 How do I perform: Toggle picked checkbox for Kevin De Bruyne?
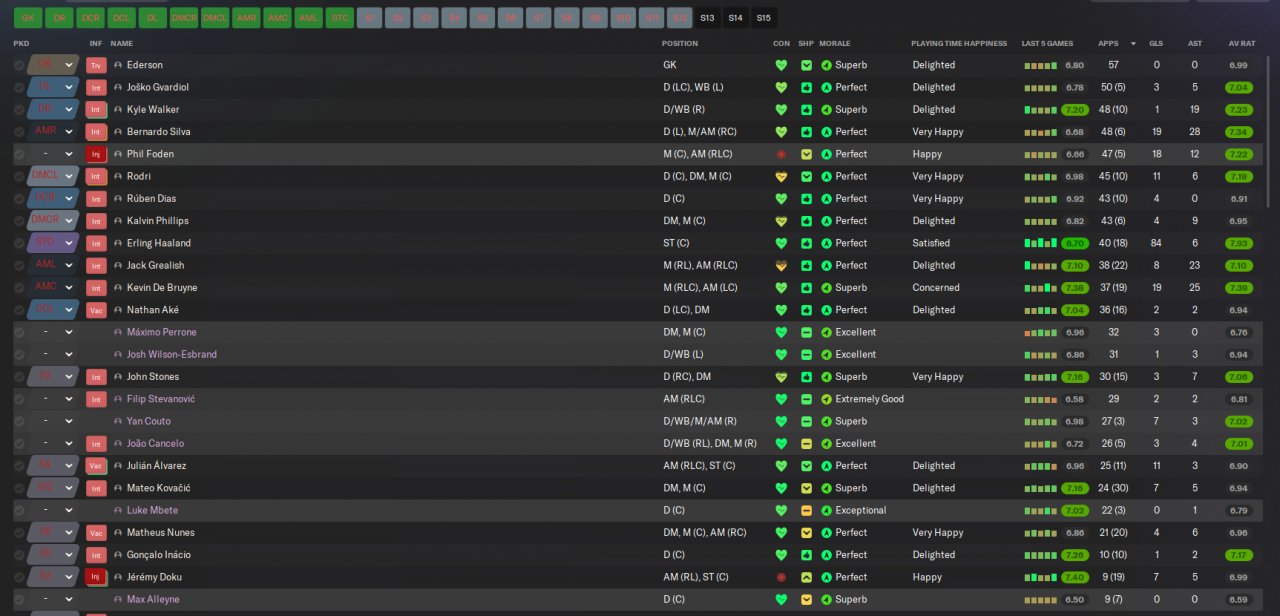coord(19,288)
